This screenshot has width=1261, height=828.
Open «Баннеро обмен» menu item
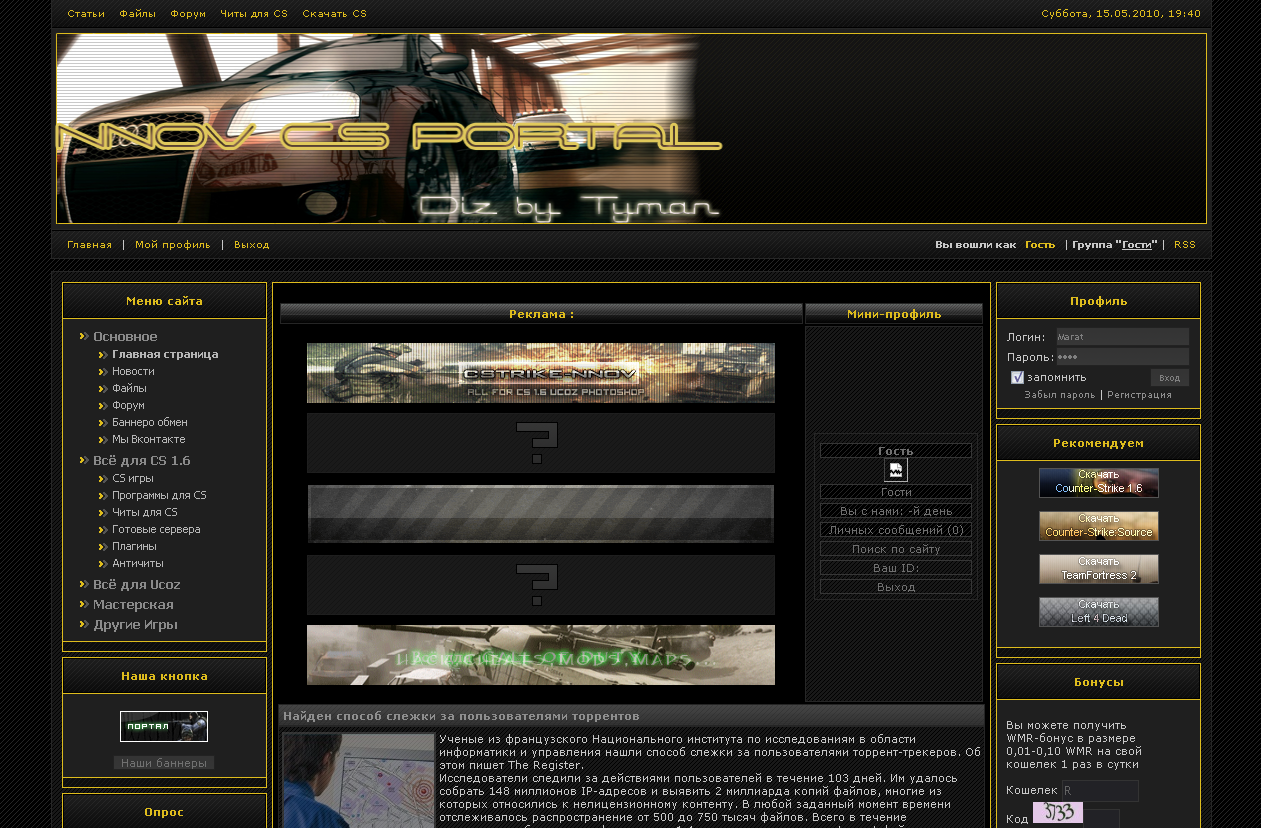[150, 423]
